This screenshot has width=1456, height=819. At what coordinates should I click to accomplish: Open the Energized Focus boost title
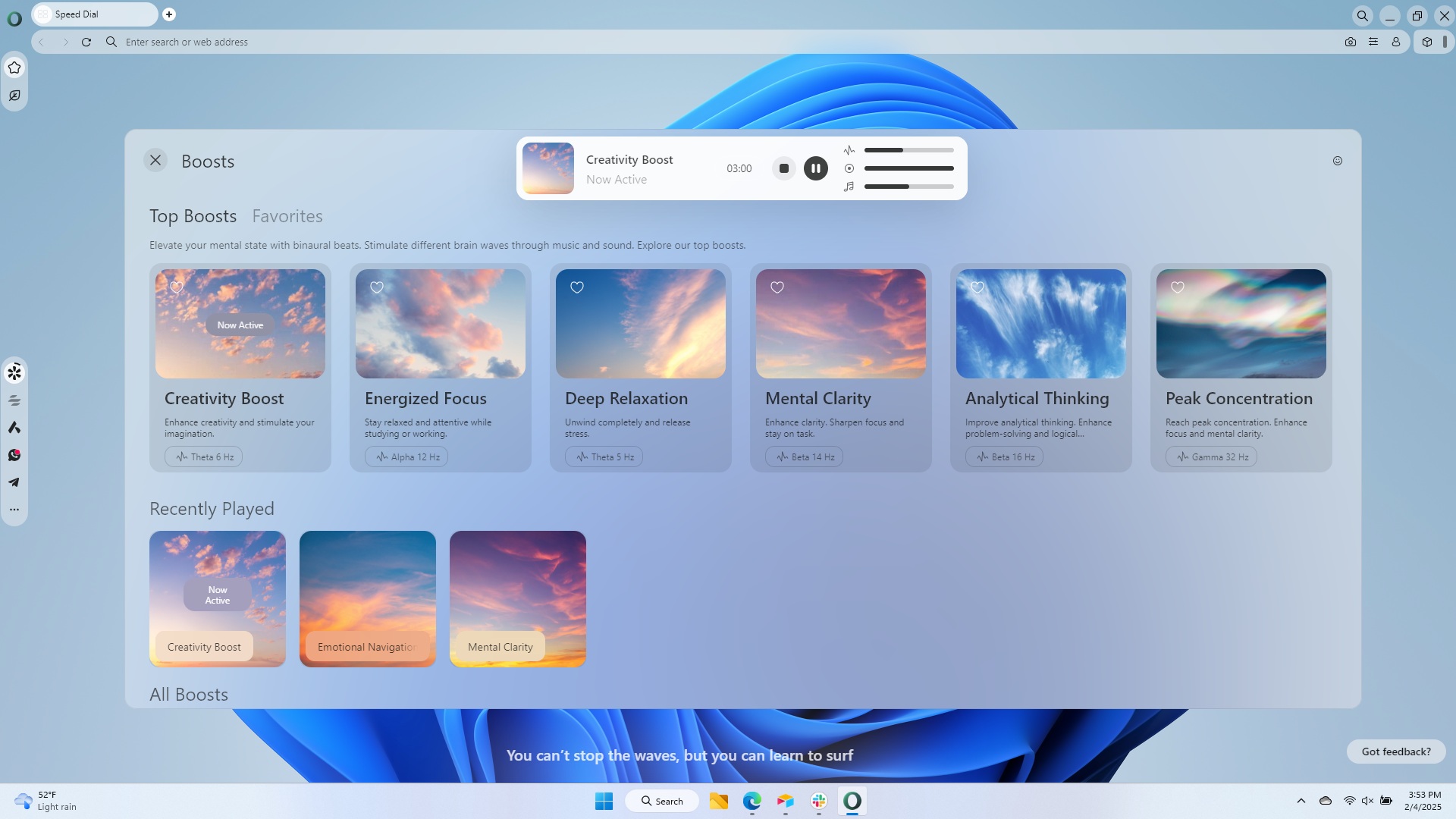click(425, 399)
